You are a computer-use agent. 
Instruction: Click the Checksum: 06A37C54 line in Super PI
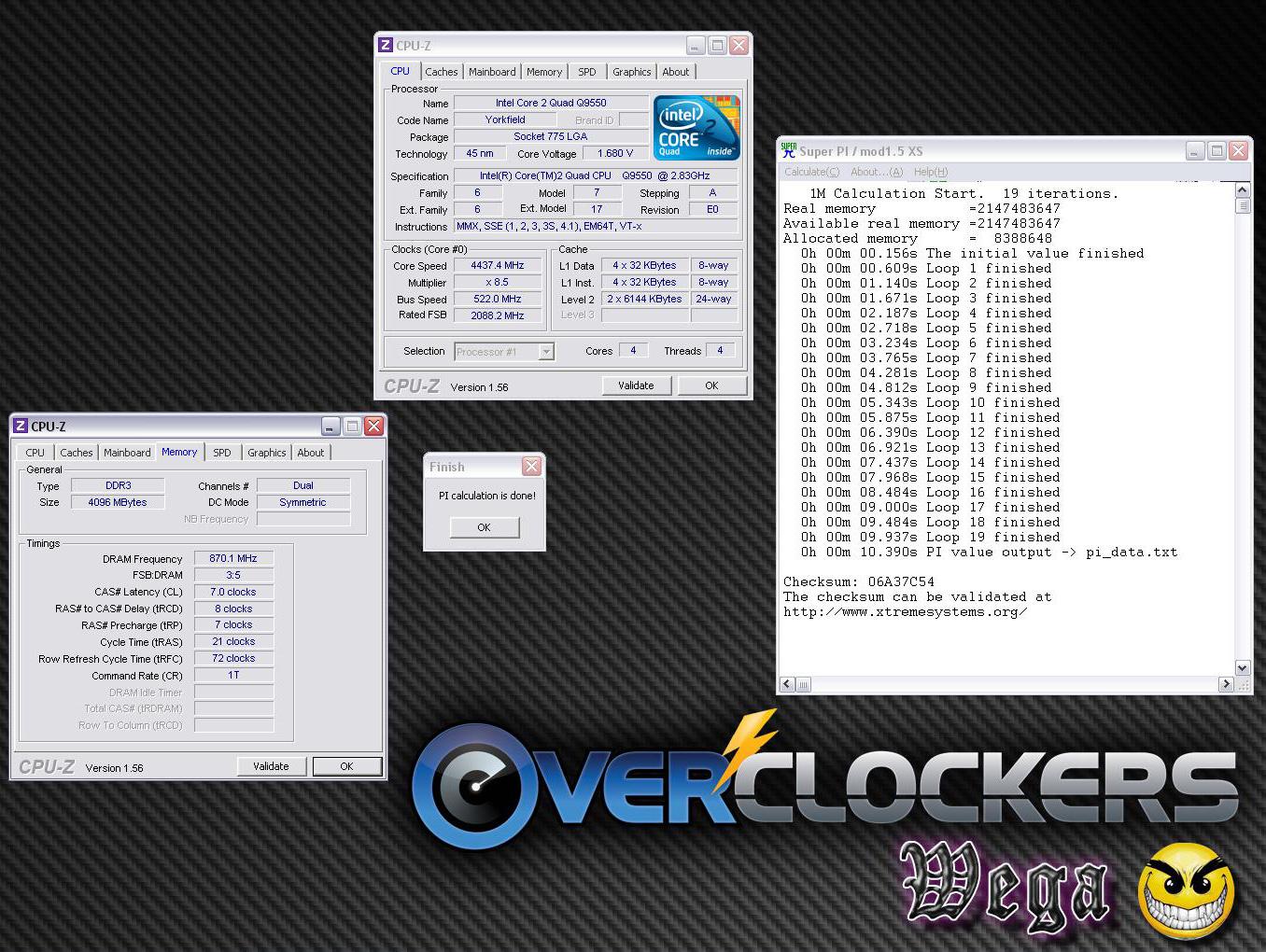click(x=859, y=581)
